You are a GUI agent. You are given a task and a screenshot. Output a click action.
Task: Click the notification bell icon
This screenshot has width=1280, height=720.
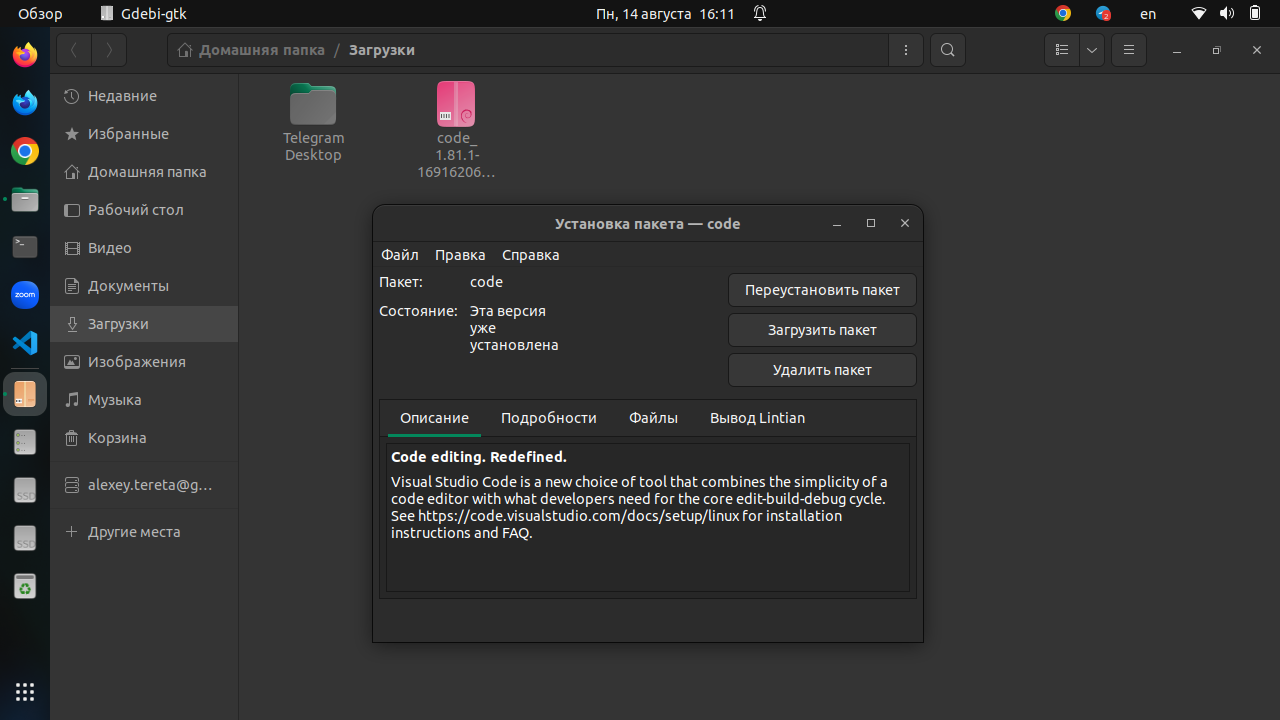pyautogui.click(x=760, y=14)
